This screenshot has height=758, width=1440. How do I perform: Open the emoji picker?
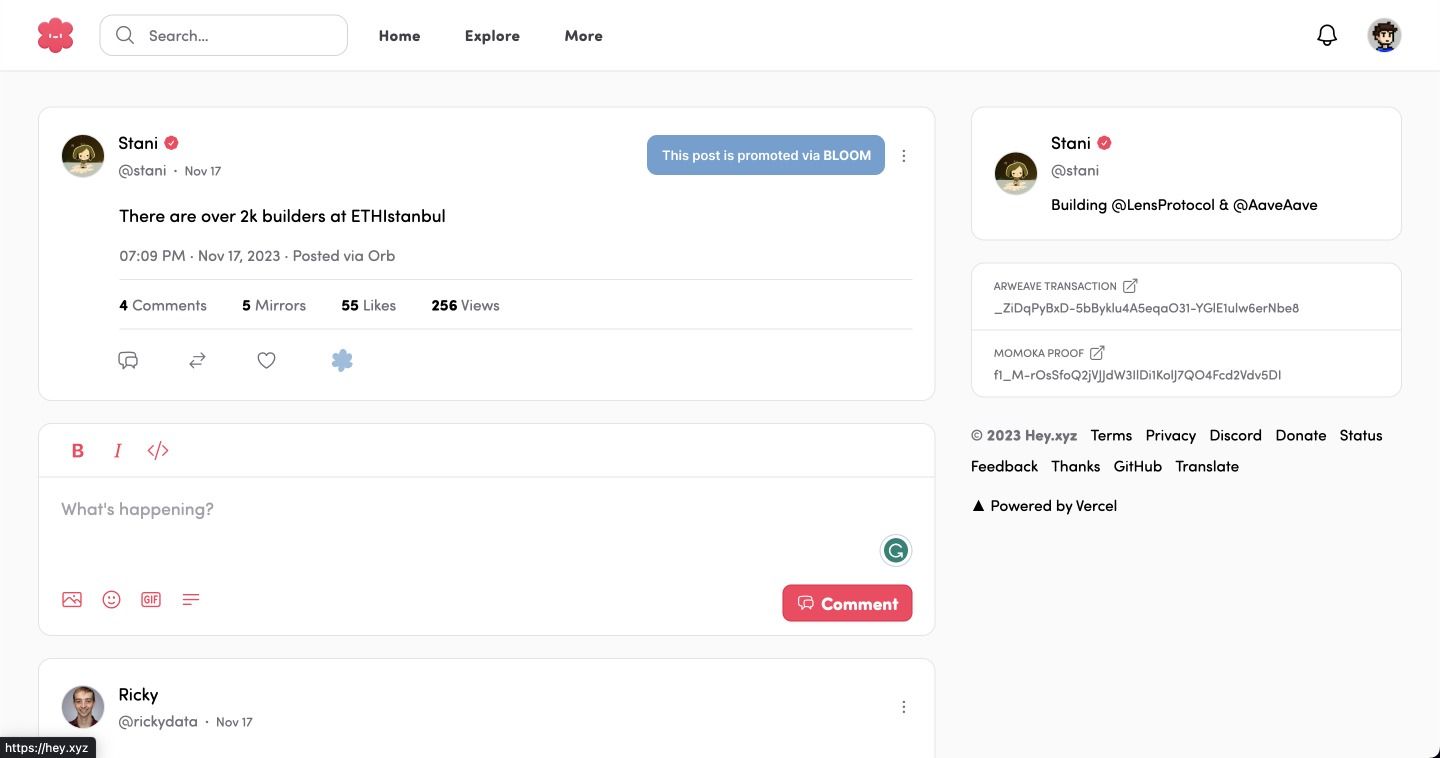pos(112,599)
